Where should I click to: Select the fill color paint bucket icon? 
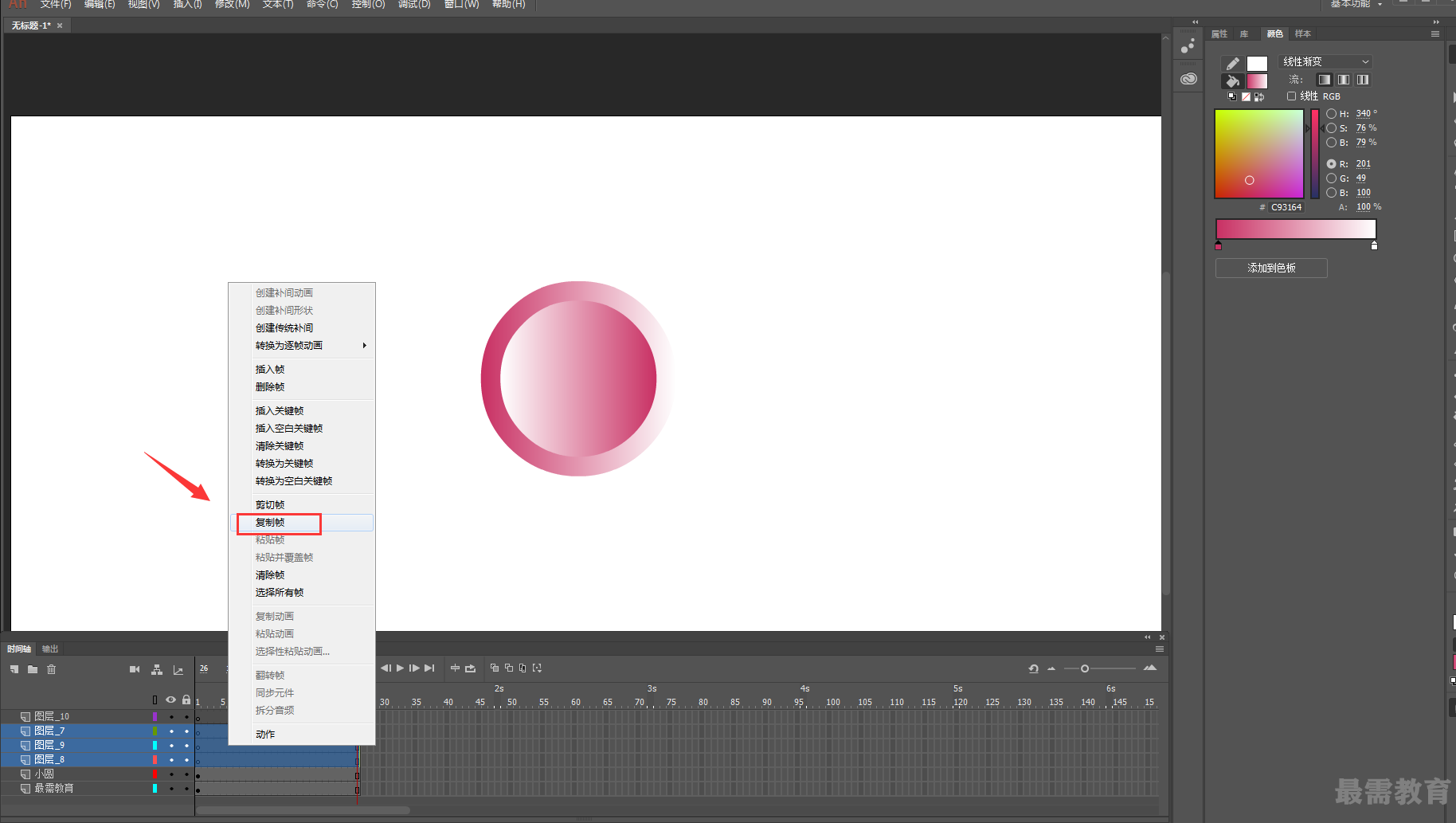click(x=1232, y=80)
